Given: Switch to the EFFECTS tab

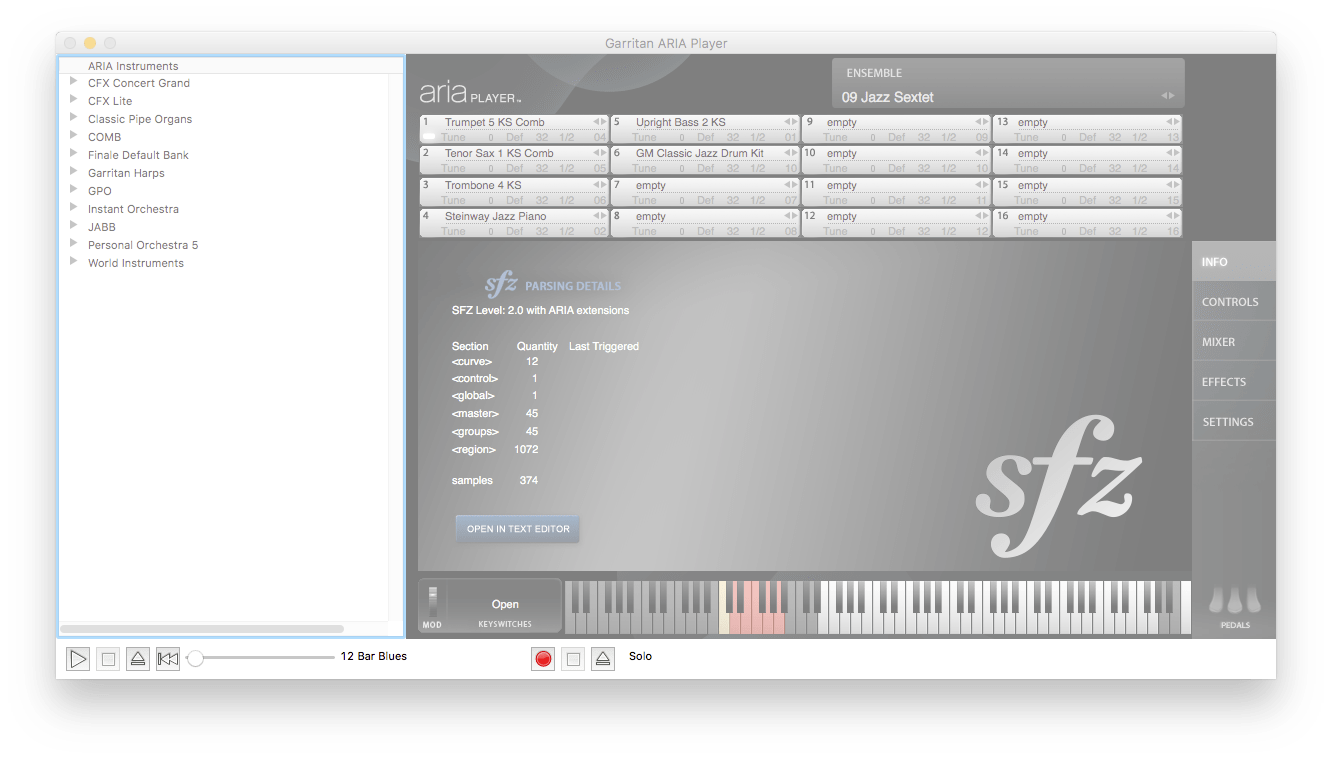Looking at the screenshot, I should pyautogui.click(x=1234, y=381).
